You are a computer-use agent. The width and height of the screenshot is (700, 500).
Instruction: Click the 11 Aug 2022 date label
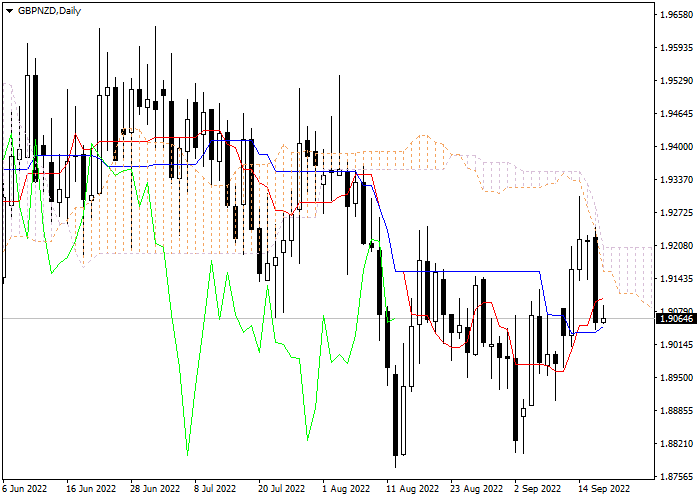[413, 488]
